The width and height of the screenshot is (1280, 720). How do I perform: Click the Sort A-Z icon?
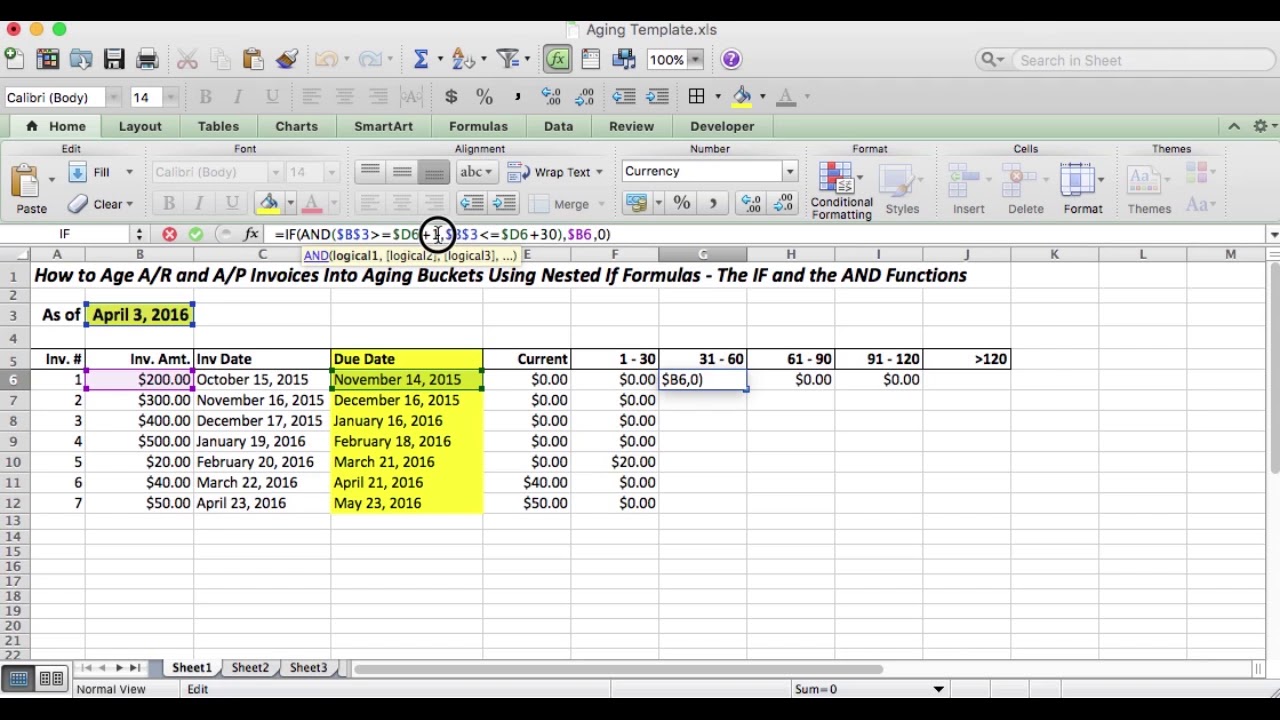(461, 59)
